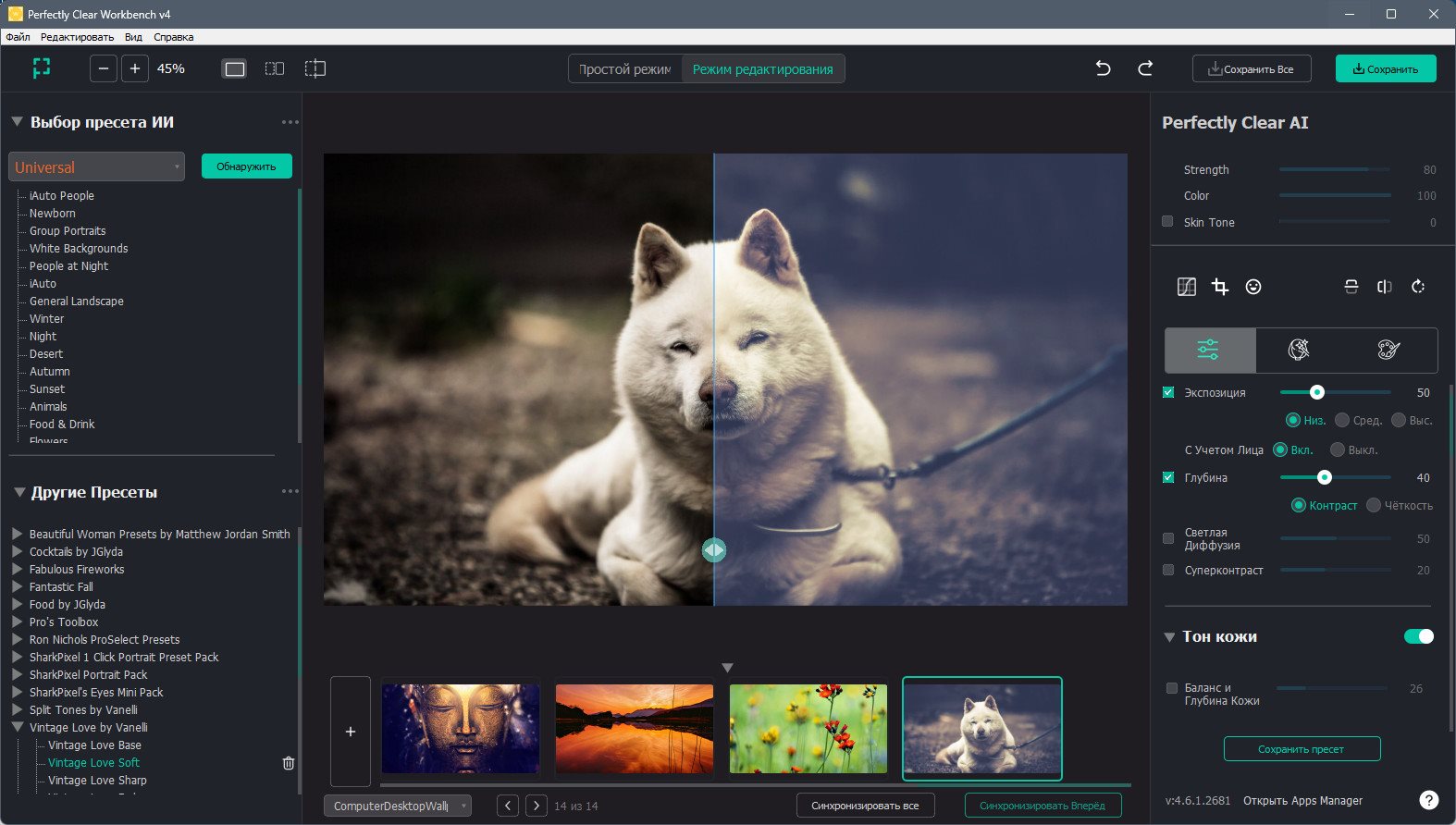Disable the Экспозиция checkbox
The width and height of the screenshot is (1456, 825).
[1168, 392]
